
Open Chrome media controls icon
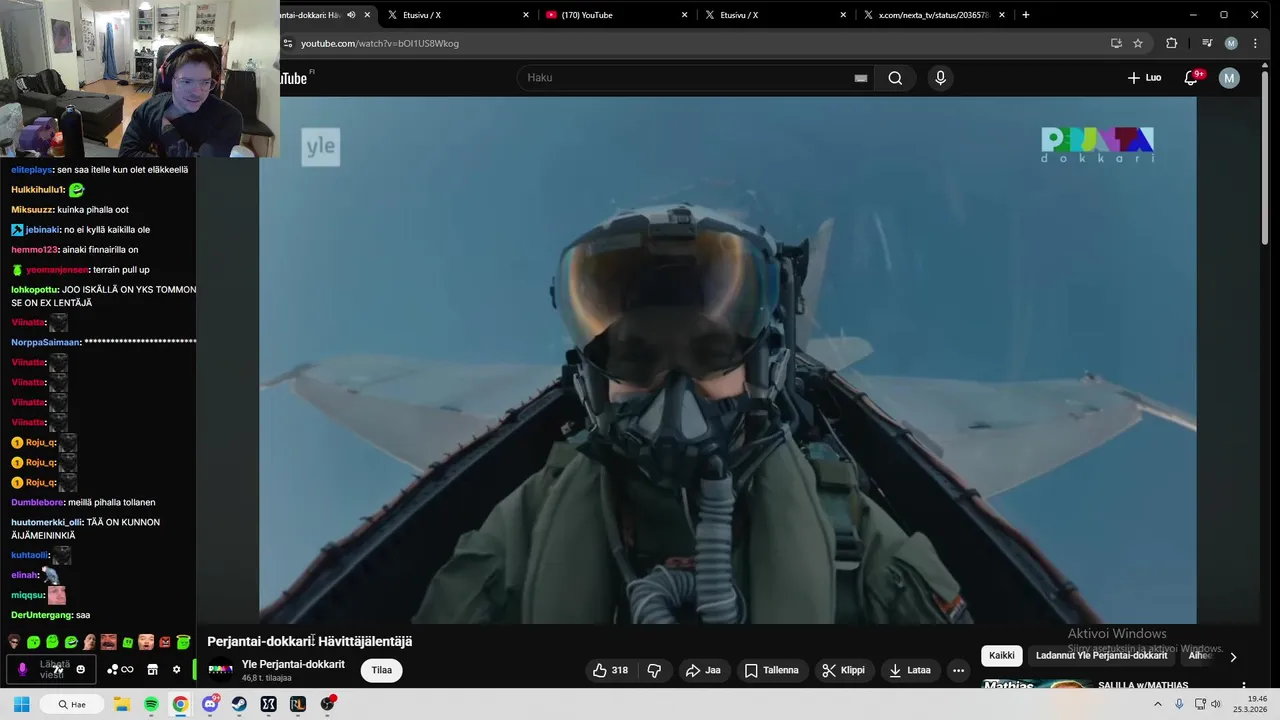point(1207,43)
